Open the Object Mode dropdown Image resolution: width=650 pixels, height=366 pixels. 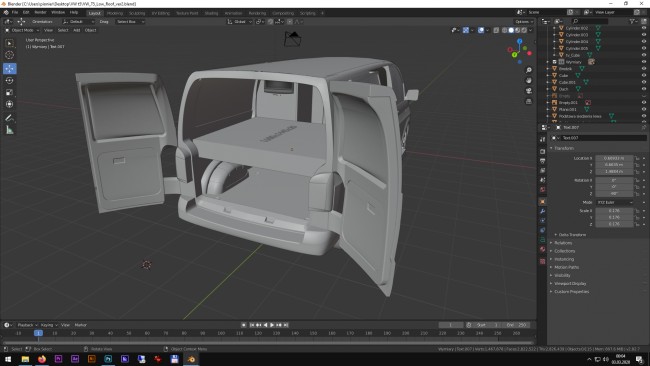22,30
